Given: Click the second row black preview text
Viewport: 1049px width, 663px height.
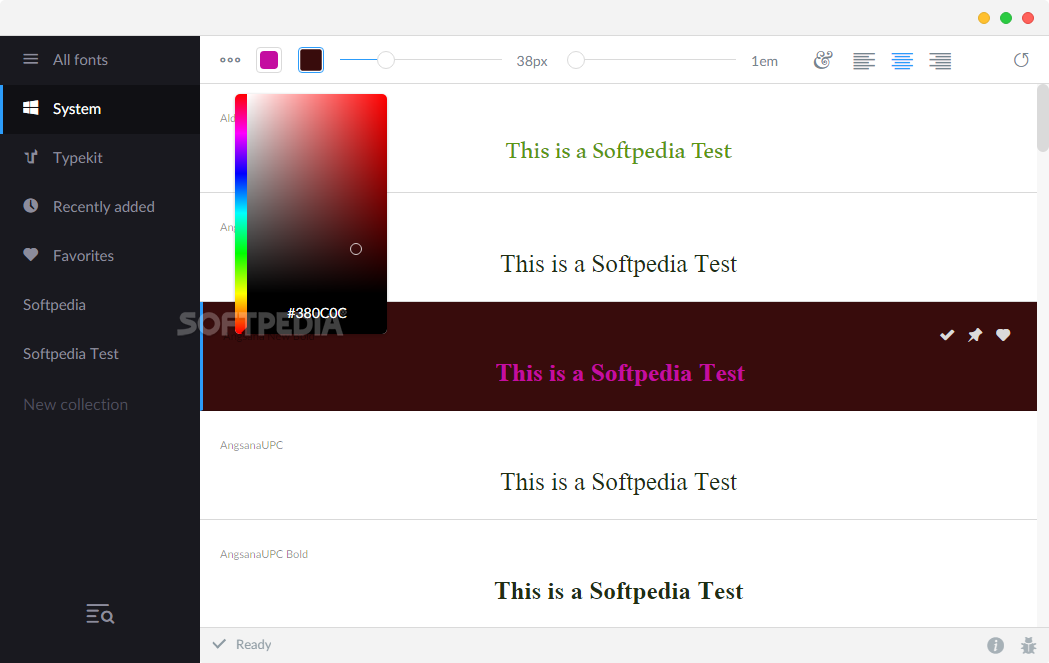Looking at the screenshot, I should [x=619, y=264].
